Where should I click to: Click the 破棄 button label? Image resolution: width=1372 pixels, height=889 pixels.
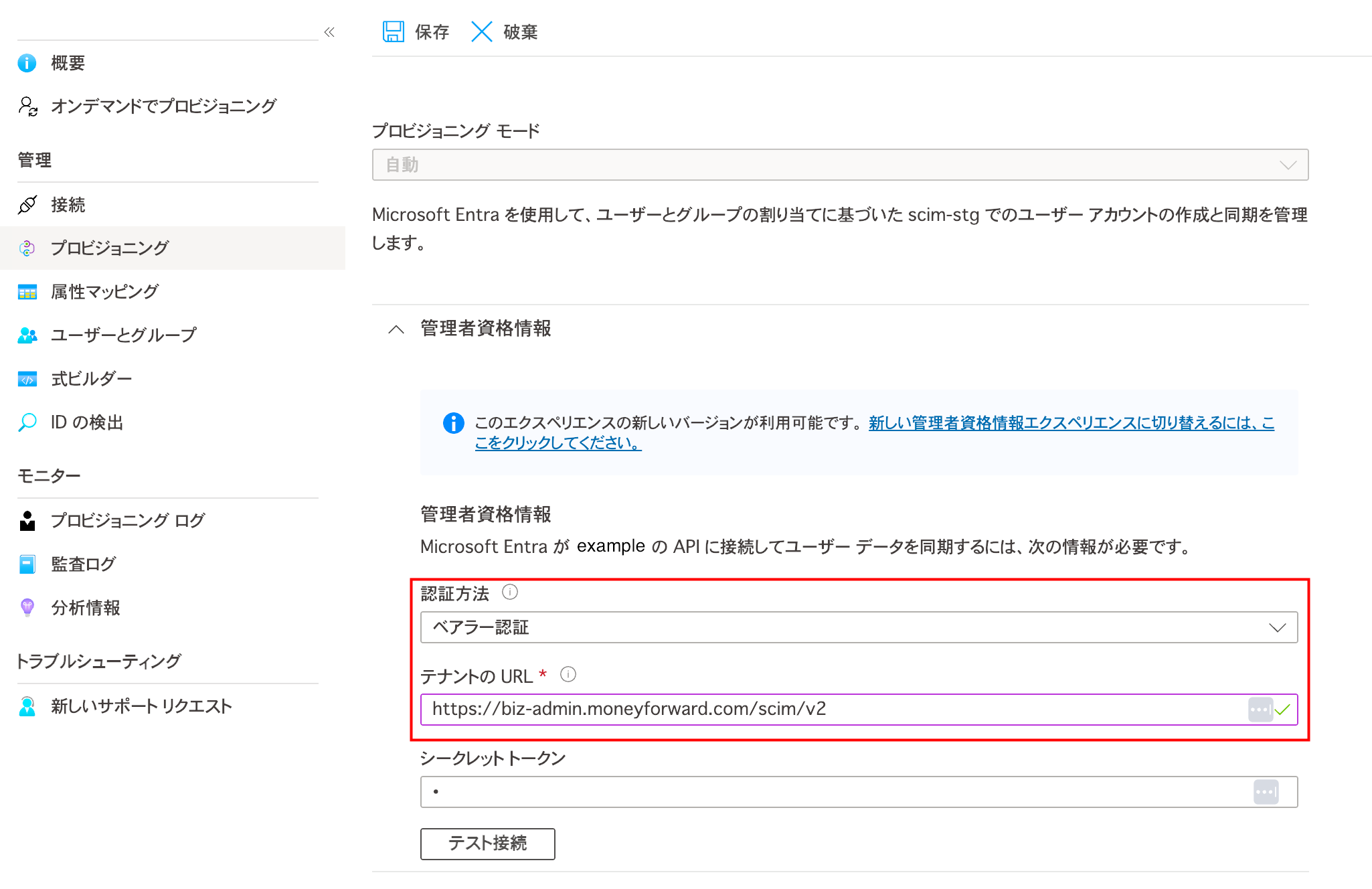(521, 32)
